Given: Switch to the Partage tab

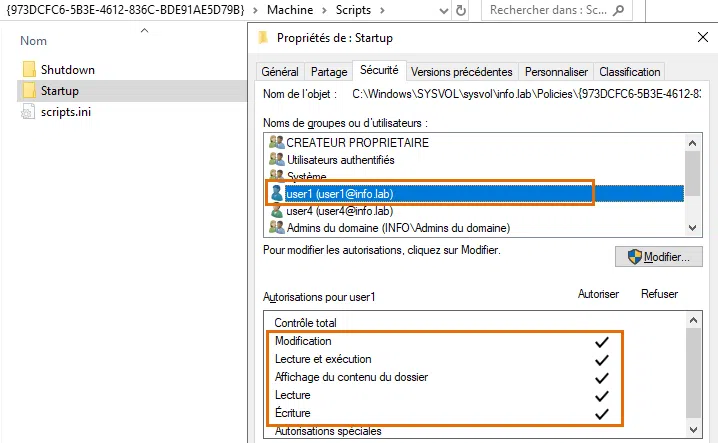Looking at the screenshot, I should coord(329,72).
